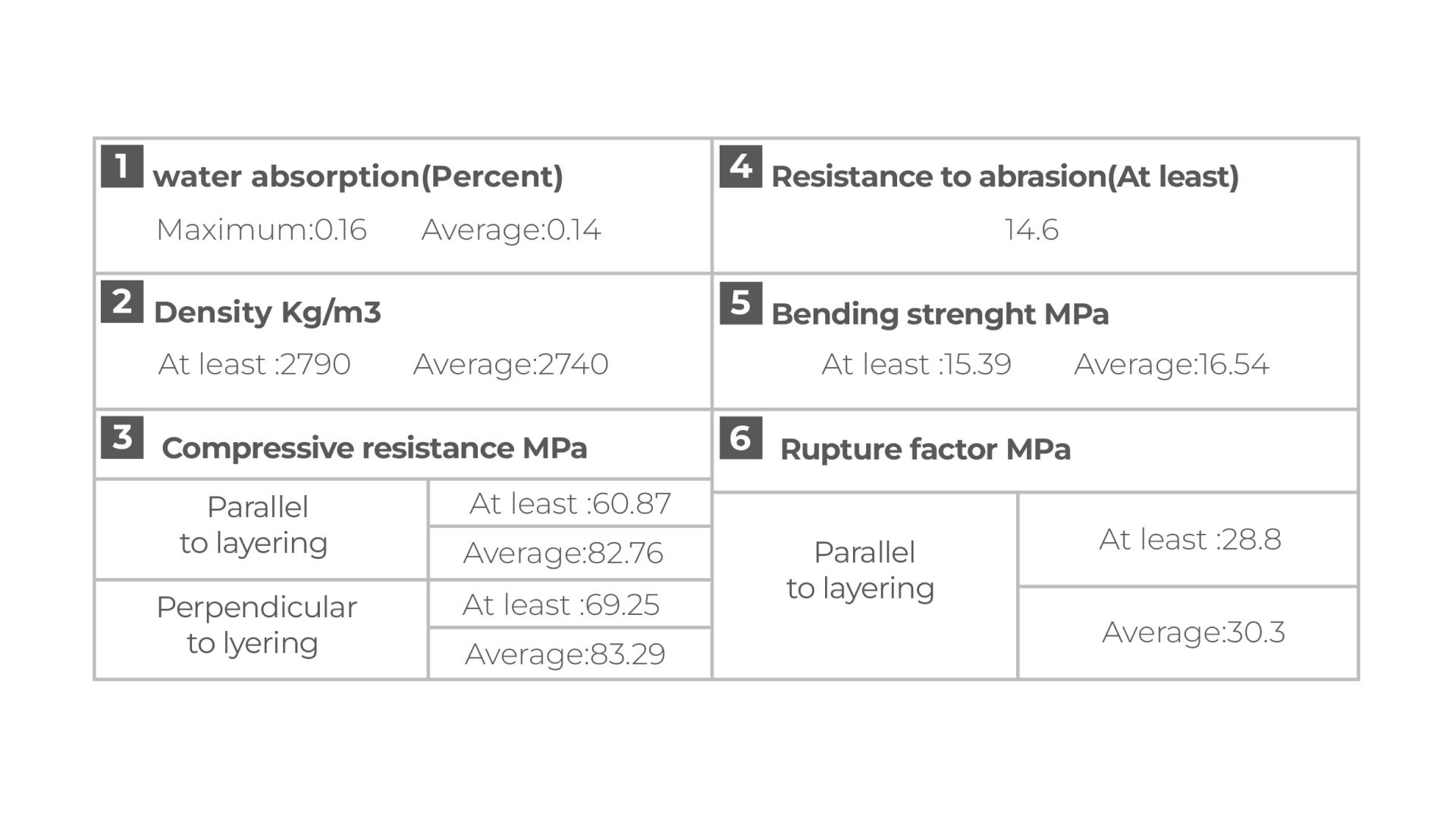The image size is (1456, 819).
Task: Click the number 4 badge icon
Action: pyautogui.click(x=741, y=166)
